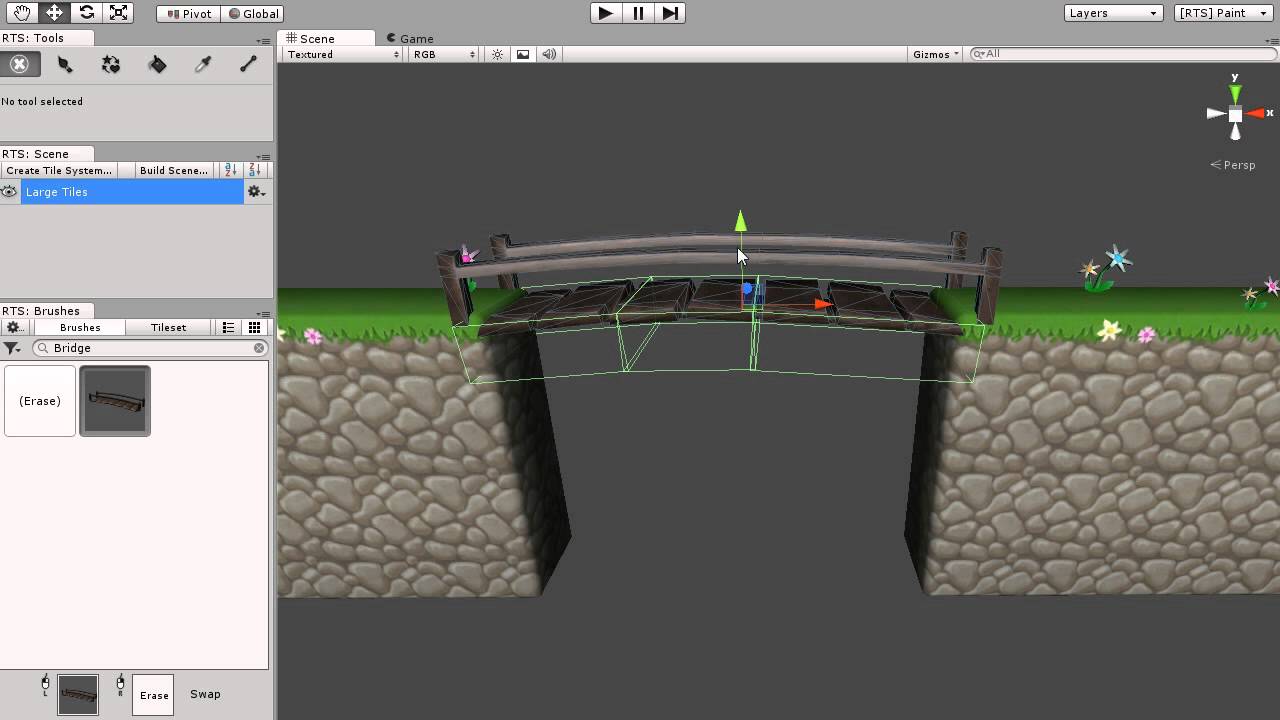Open the brushes filter funnel menu
Viewport: 1280px width, 720px height.
click(12, 347)
